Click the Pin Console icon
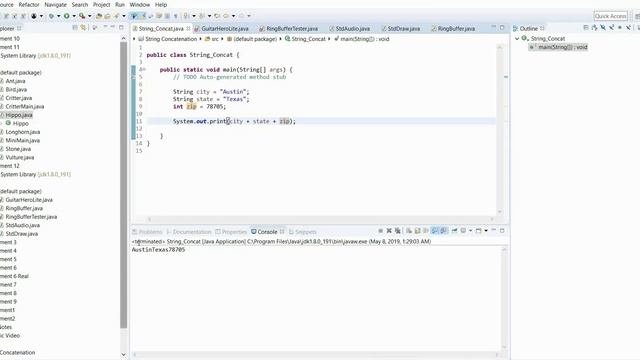Viewport: 640px width, 360px height. point(454,231)
